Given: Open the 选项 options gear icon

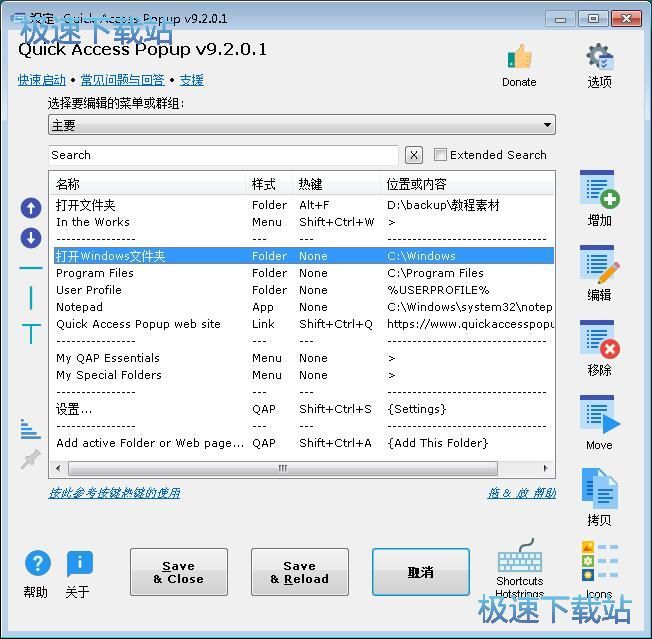Looking at the screenshot, I should (x=599, y=57).
